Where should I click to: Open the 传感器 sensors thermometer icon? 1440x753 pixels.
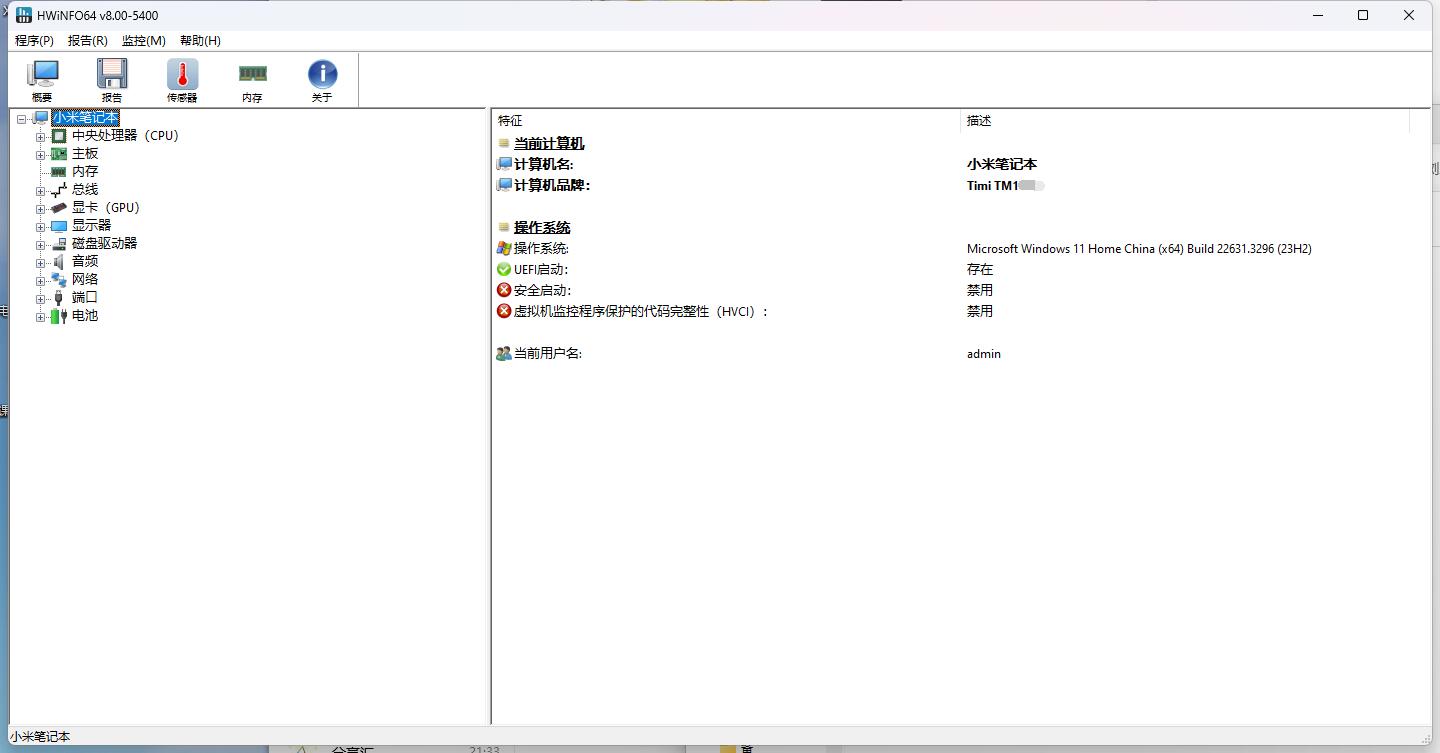182,80
